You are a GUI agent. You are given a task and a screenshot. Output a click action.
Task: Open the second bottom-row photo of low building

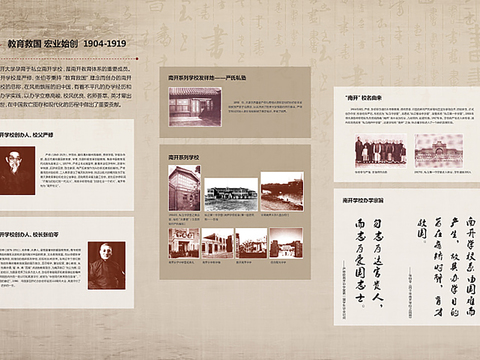click(x=218, y=243)
